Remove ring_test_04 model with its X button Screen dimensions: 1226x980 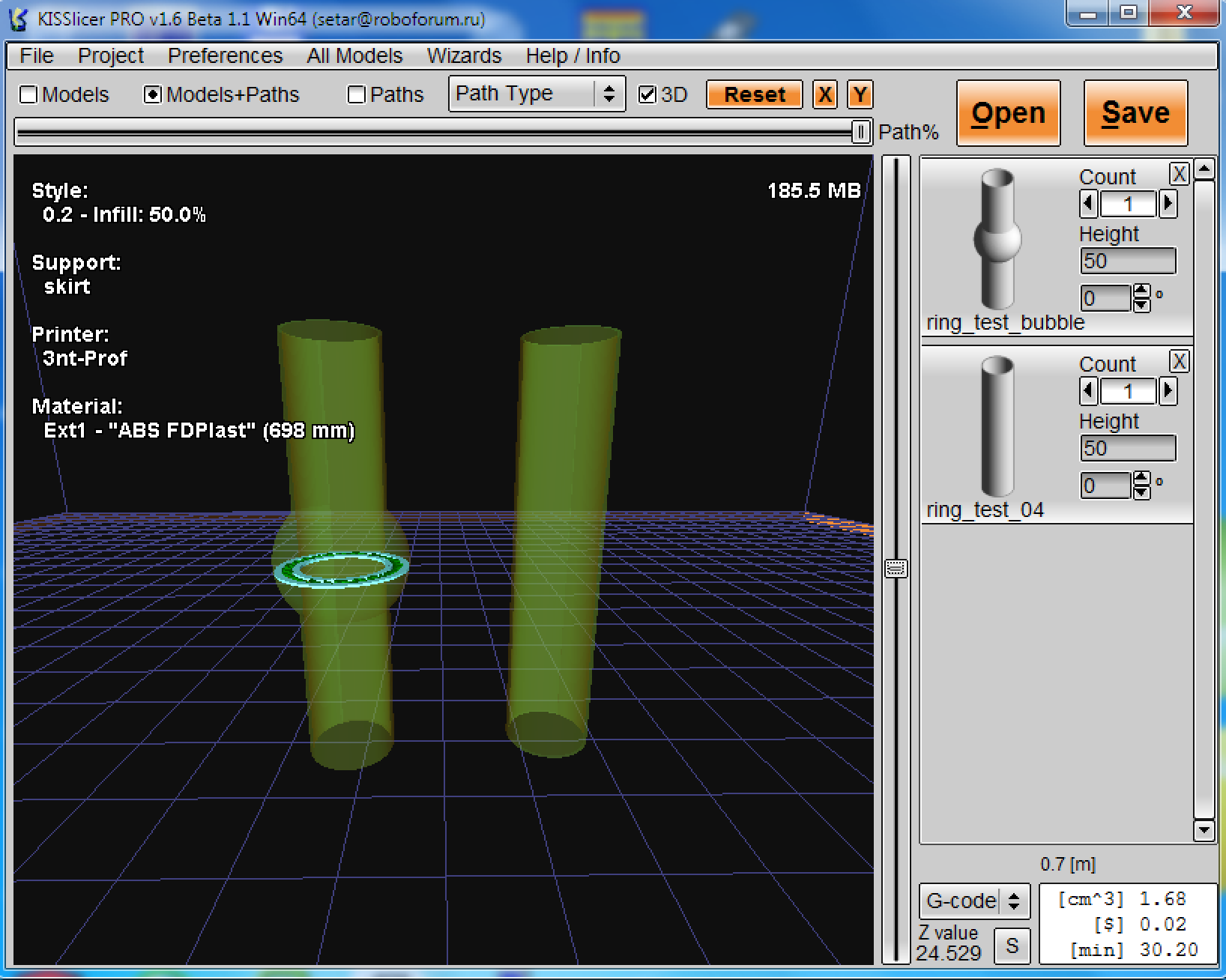tap(1179, 361)
